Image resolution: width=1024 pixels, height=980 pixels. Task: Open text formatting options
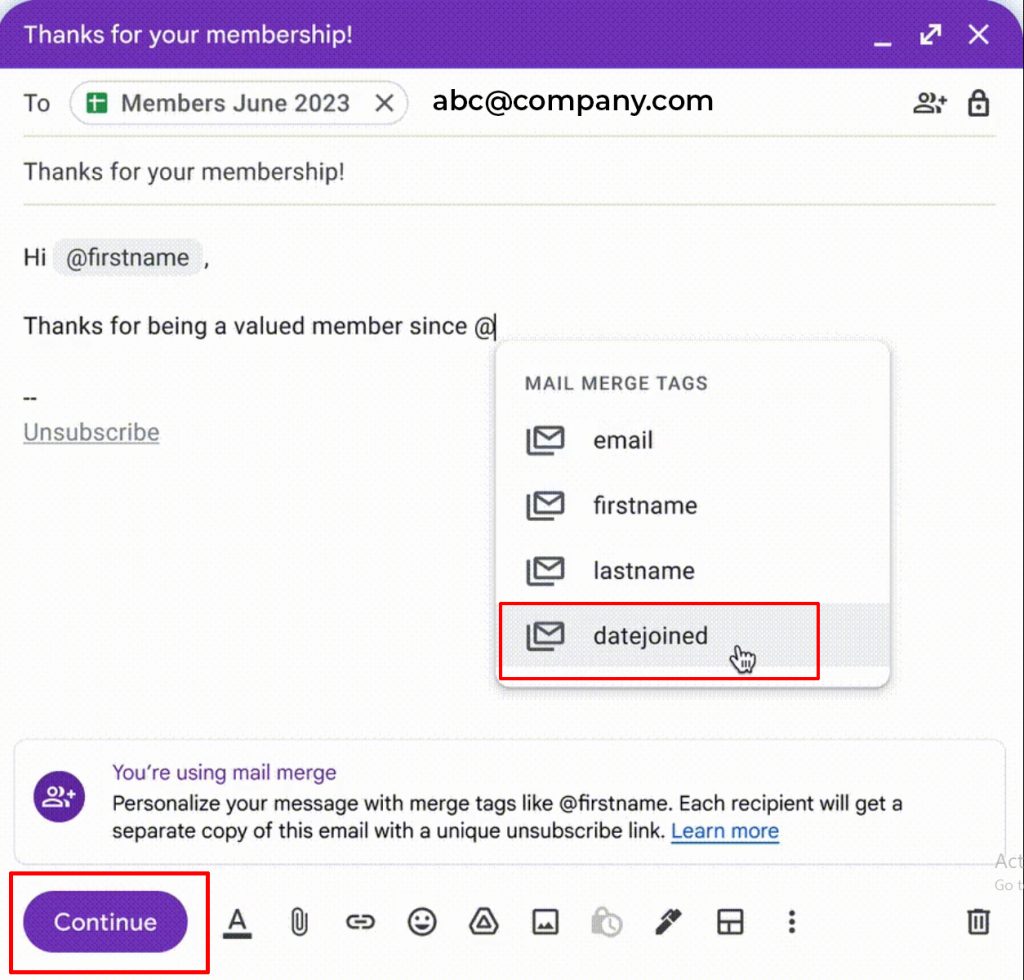(237, 922)
